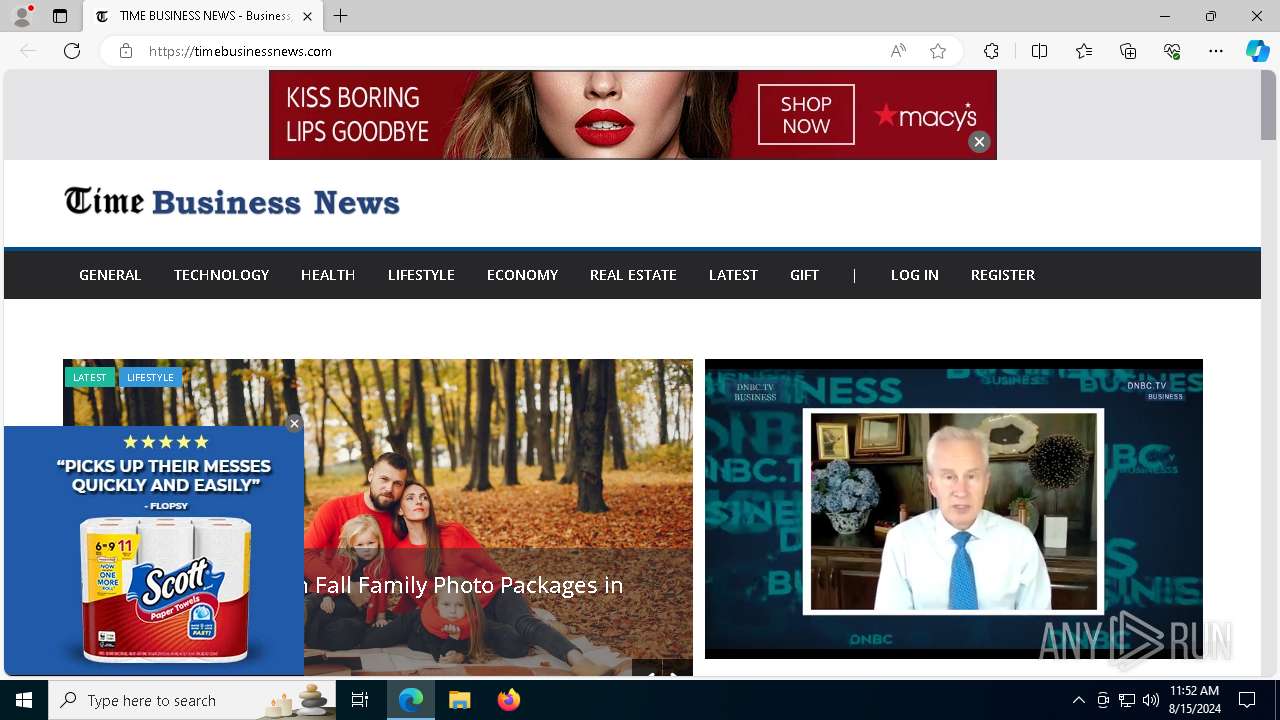Toggle the split screen view
This screenshot has height=720, width=1280.
pos(1039,51)
